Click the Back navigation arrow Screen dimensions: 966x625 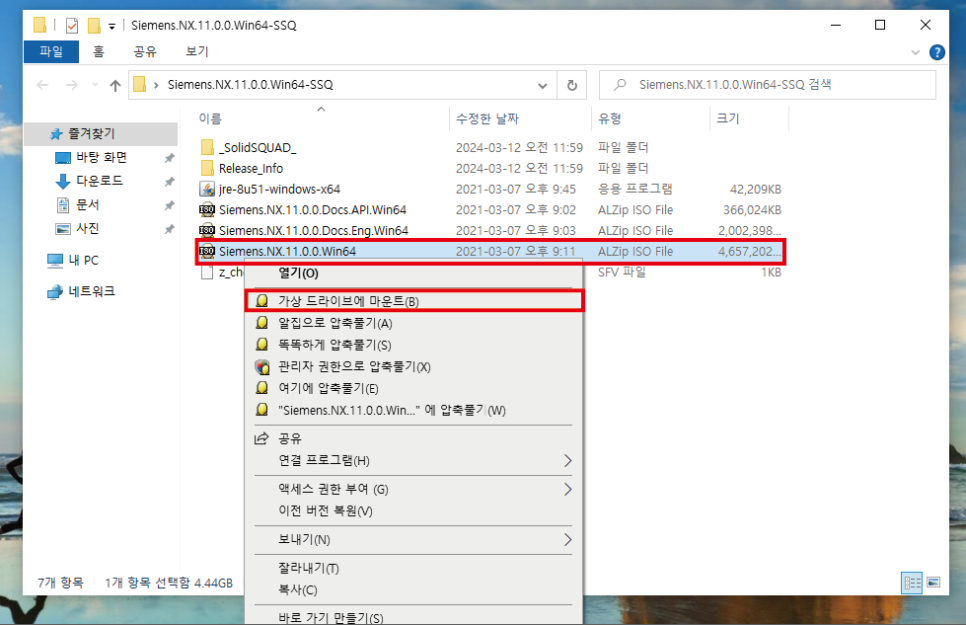[43, 85]
